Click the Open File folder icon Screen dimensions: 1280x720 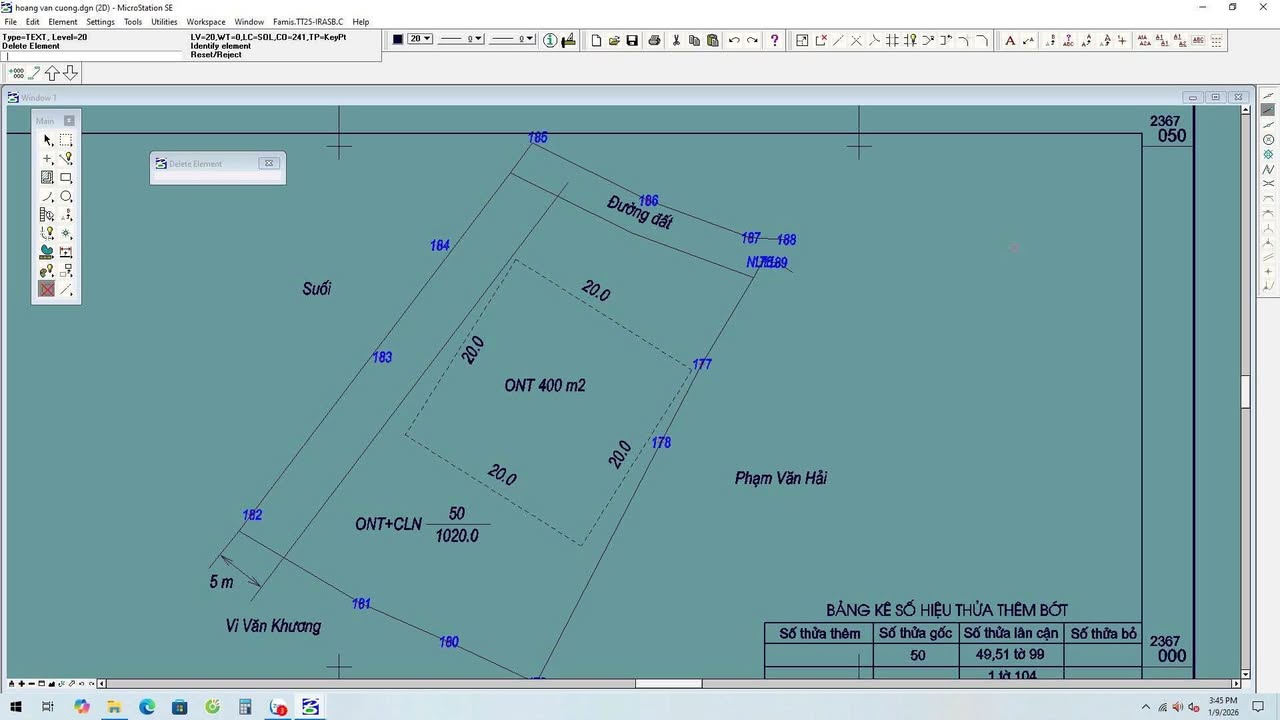pyautogui.click(x=613, y=40)
